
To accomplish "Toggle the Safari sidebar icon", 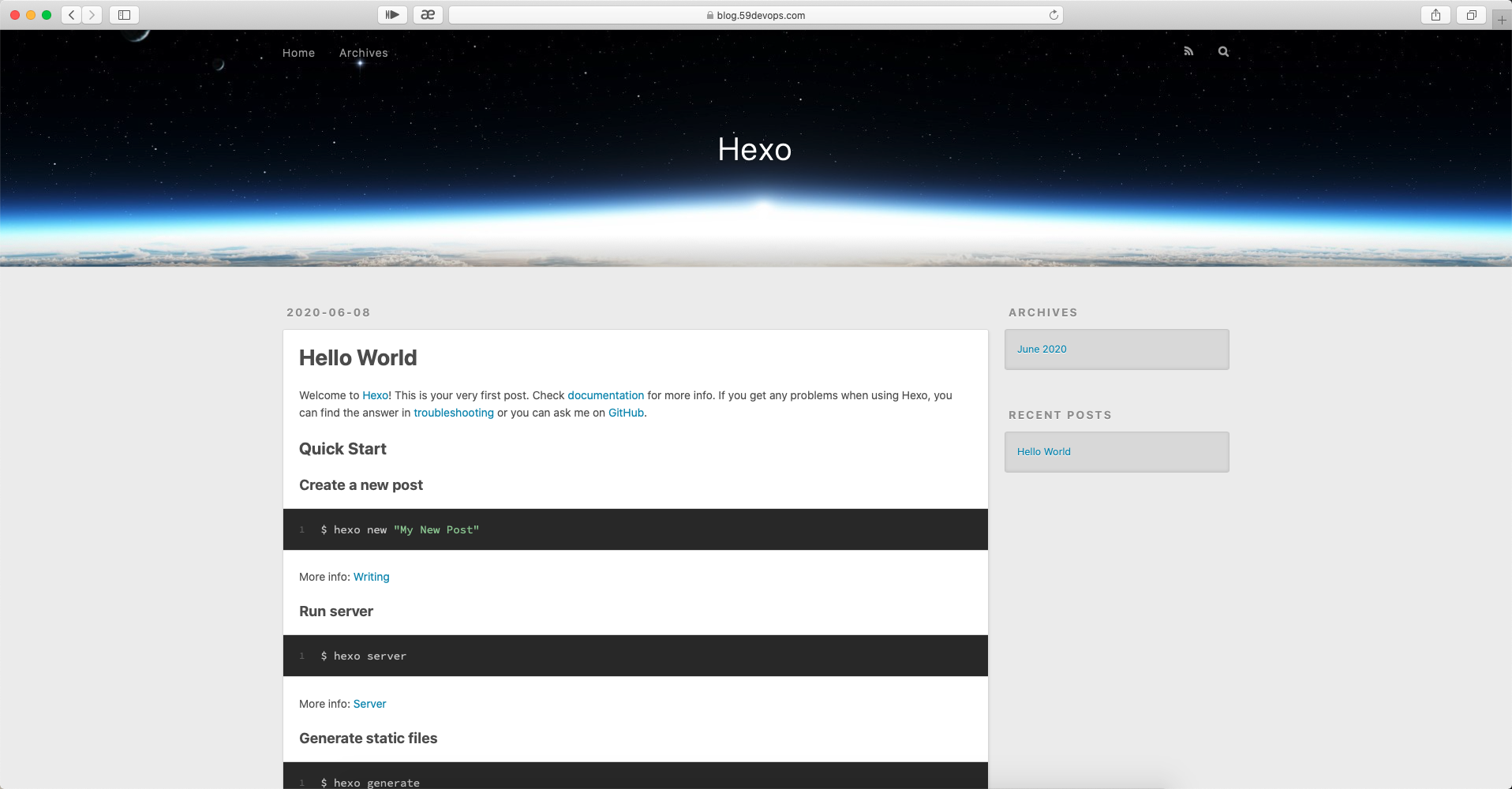I will click(x=124, y=15).
